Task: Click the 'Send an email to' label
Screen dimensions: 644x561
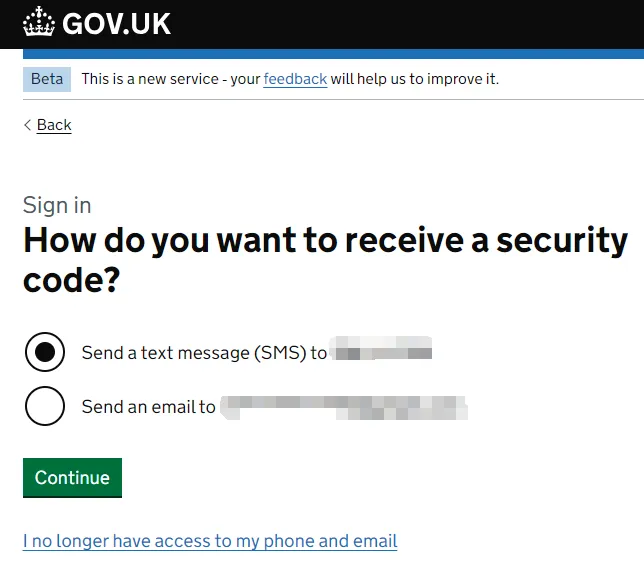Action: (148, 407)
